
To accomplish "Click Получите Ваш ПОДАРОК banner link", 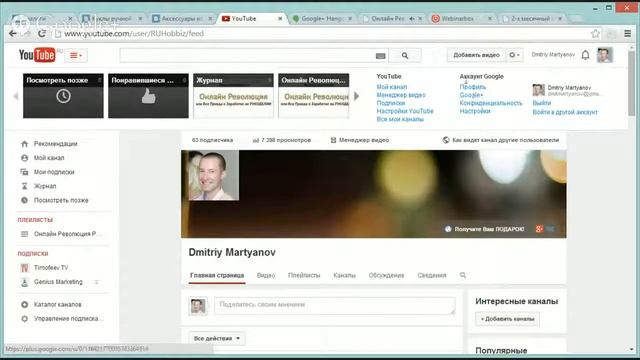I will [484, 229].
